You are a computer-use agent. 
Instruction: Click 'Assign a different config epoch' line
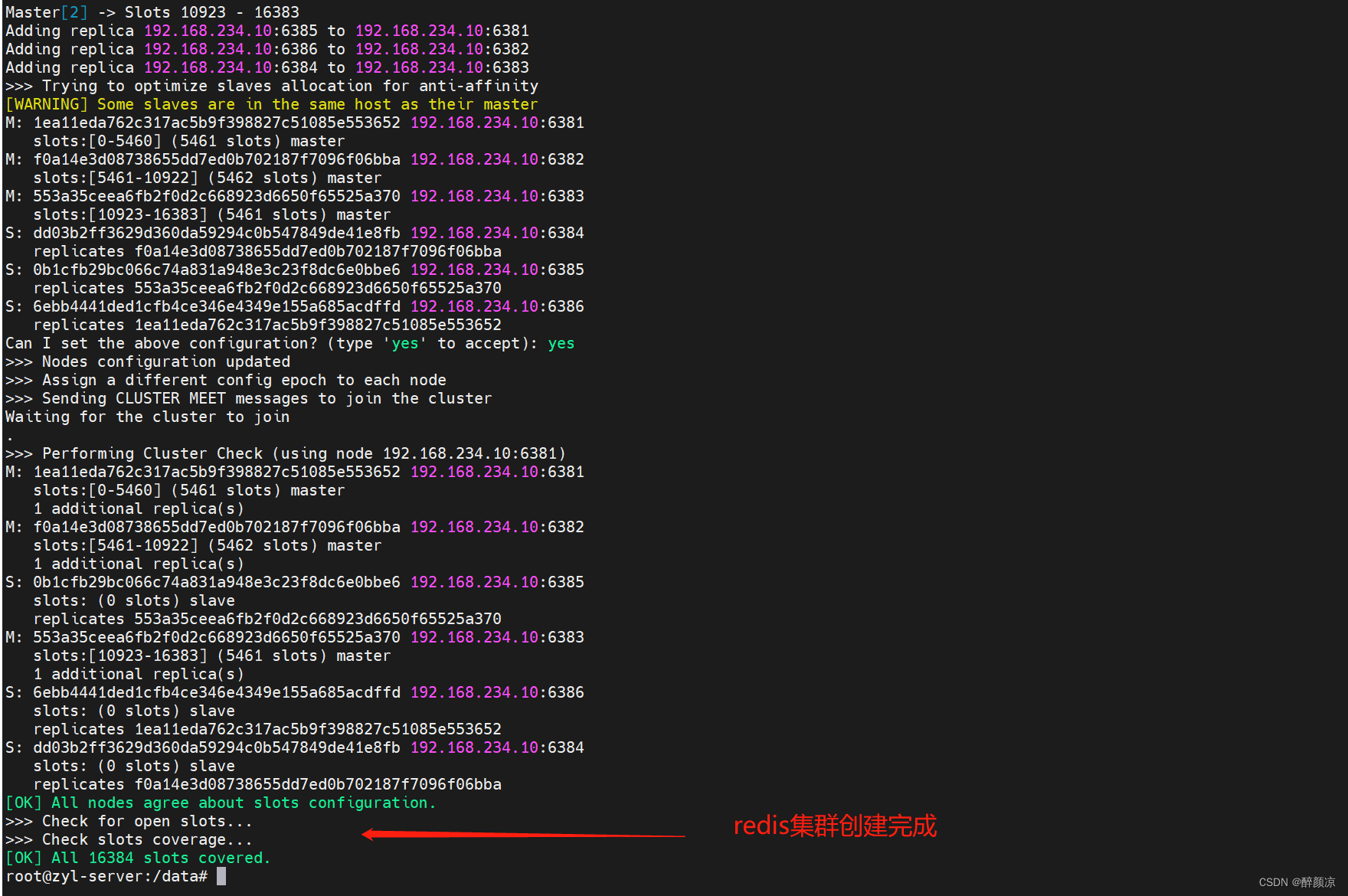pos(226,380)
